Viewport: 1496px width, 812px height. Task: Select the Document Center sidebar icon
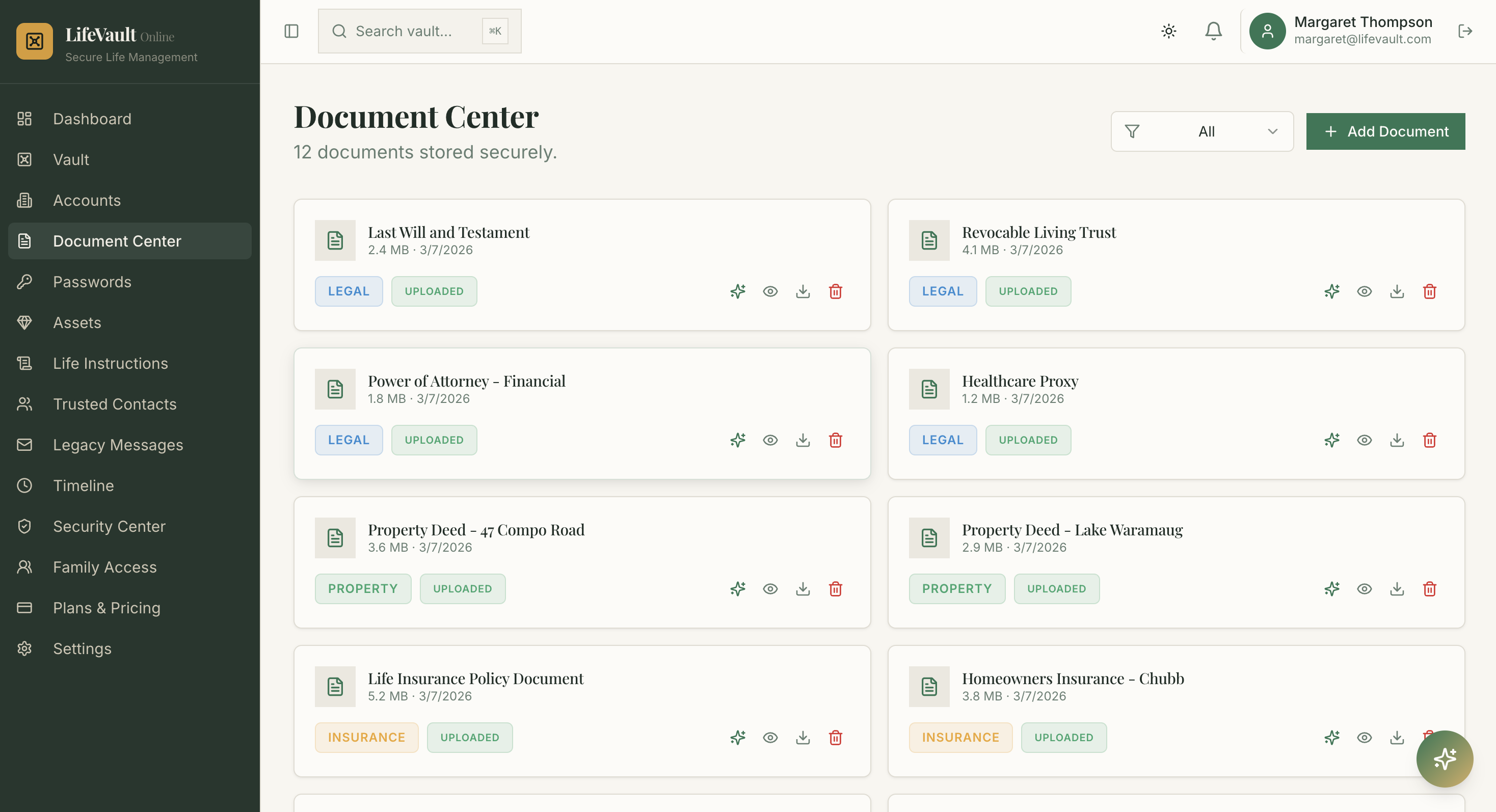(24, 241)
